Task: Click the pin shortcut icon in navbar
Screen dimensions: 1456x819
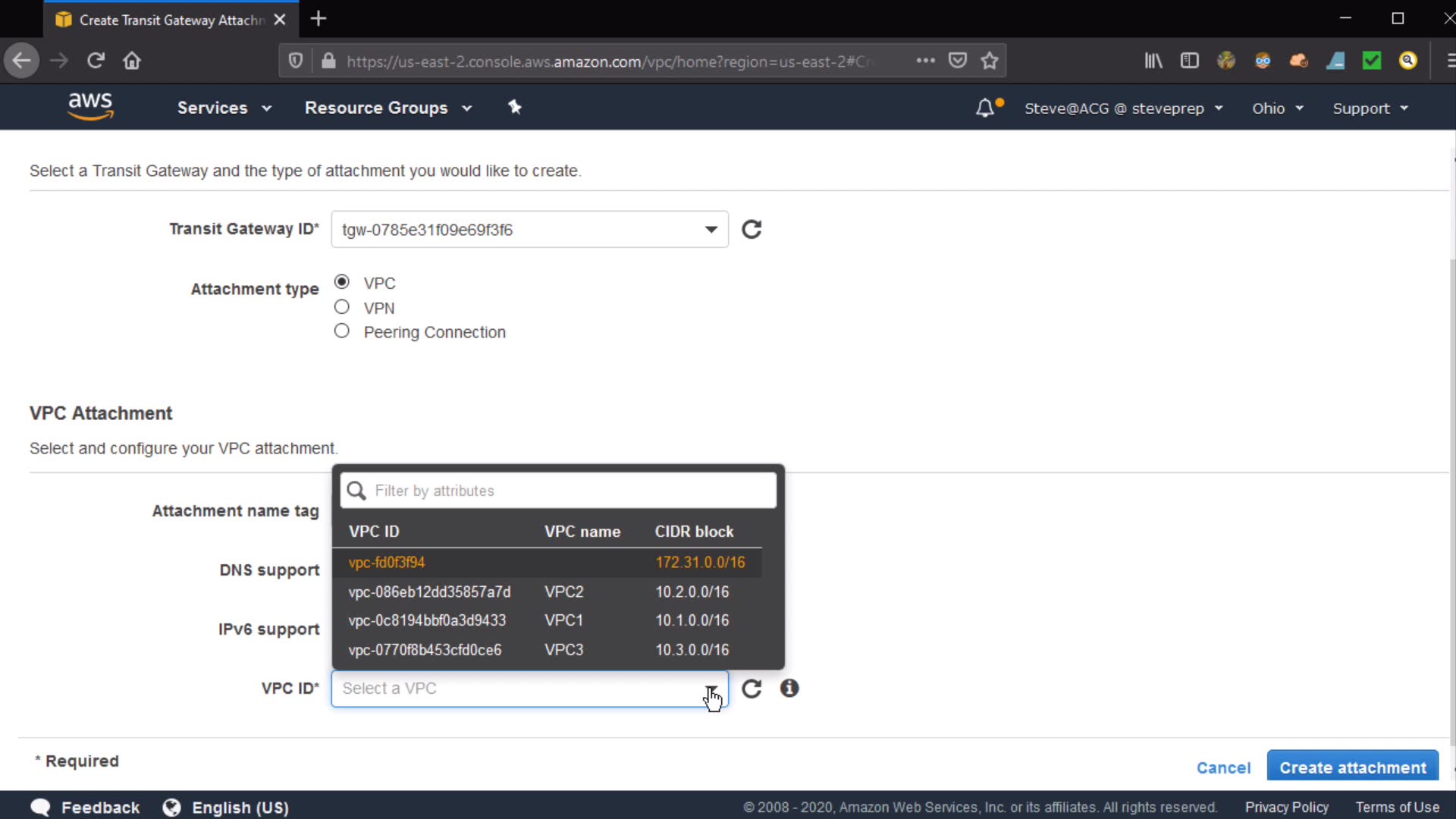Action: coord(515,107)
